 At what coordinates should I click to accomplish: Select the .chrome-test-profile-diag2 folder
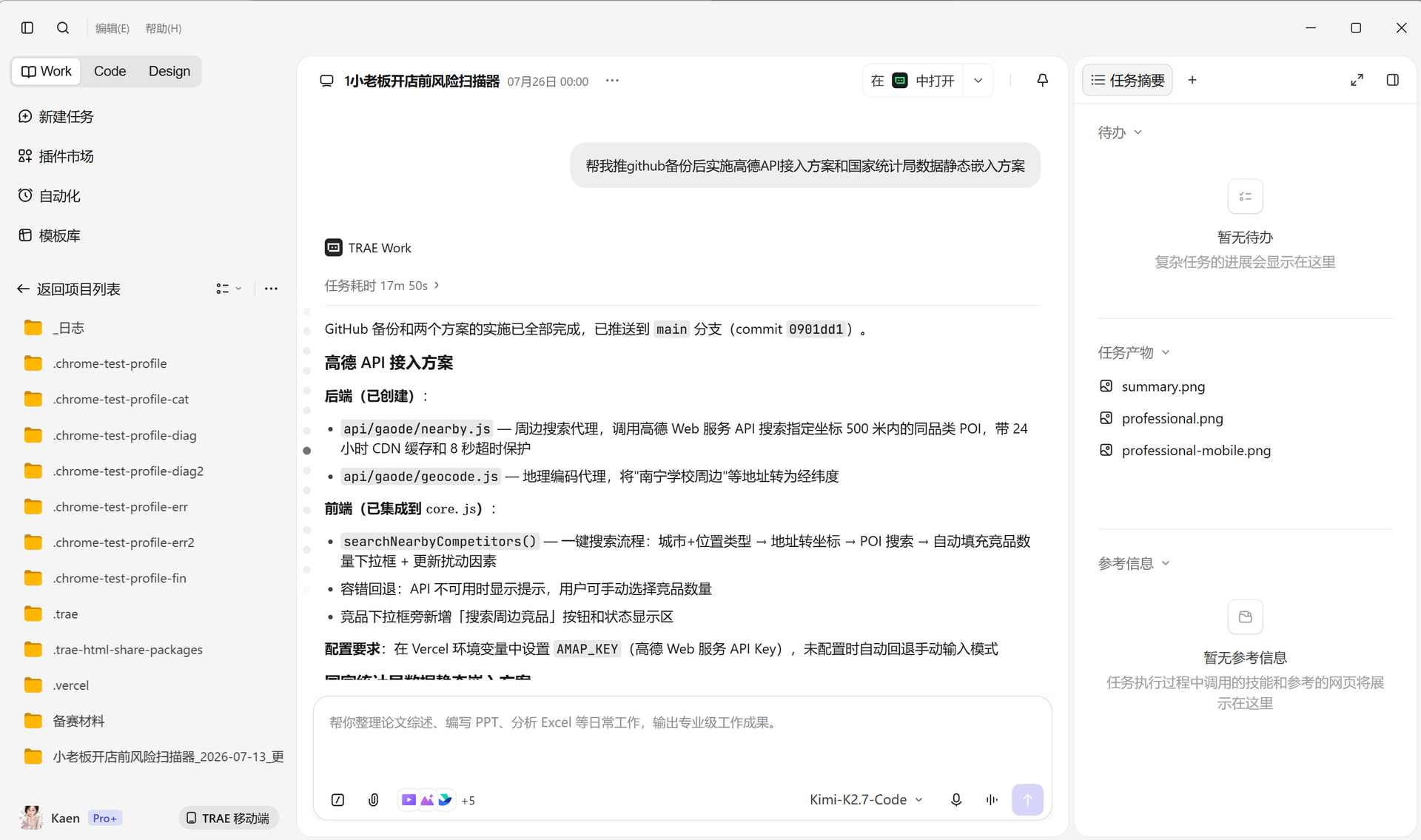[154, 471]
